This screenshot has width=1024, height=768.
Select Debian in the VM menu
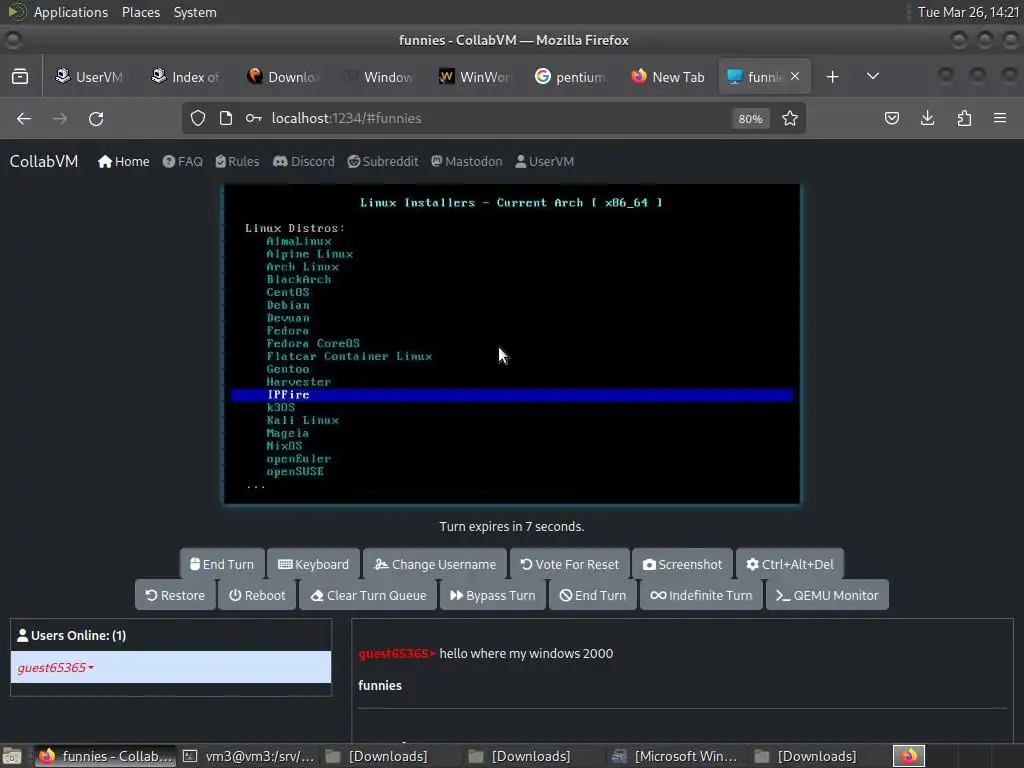pos(288,305)
